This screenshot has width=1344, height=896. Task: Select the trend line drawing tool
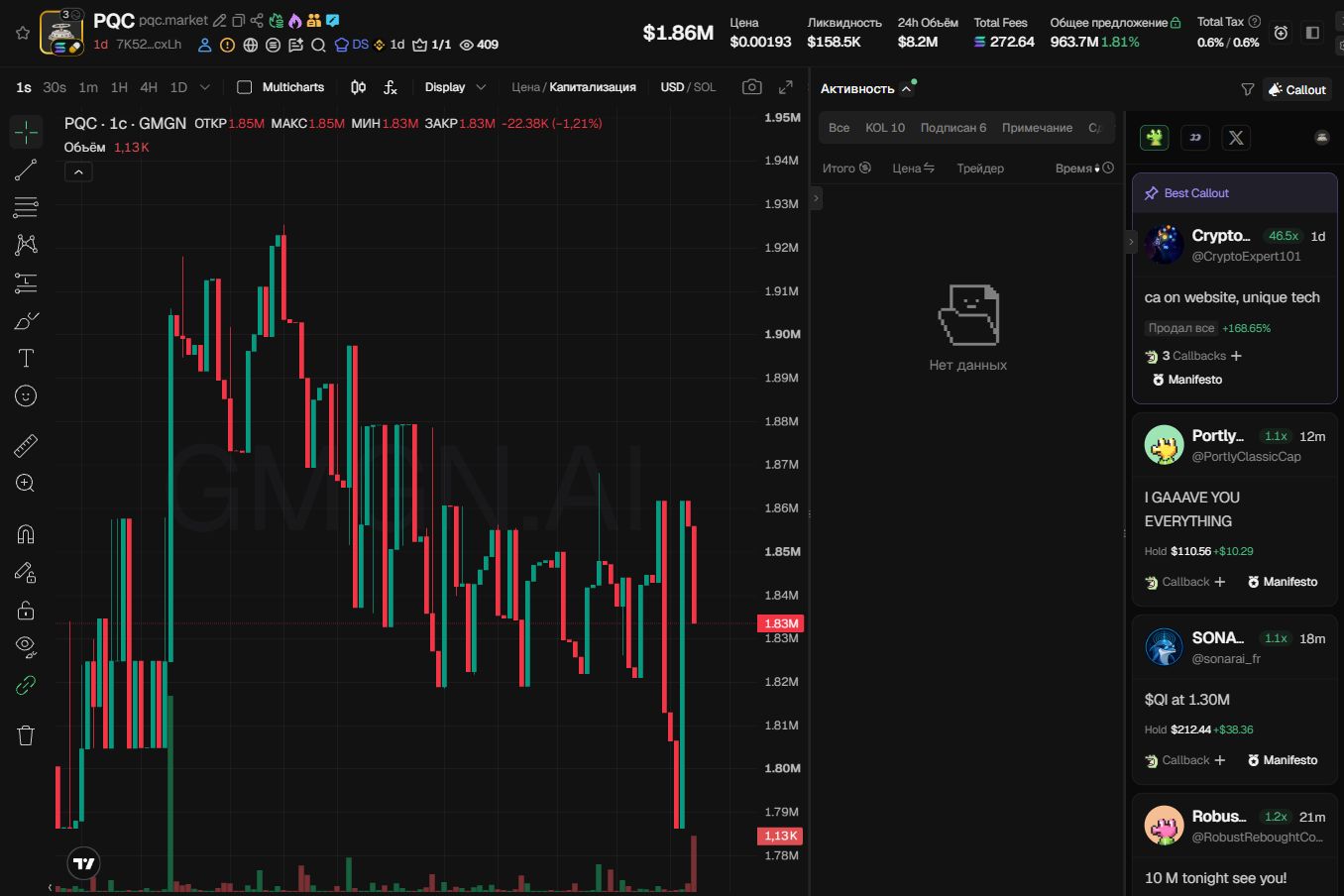[26, 169]
